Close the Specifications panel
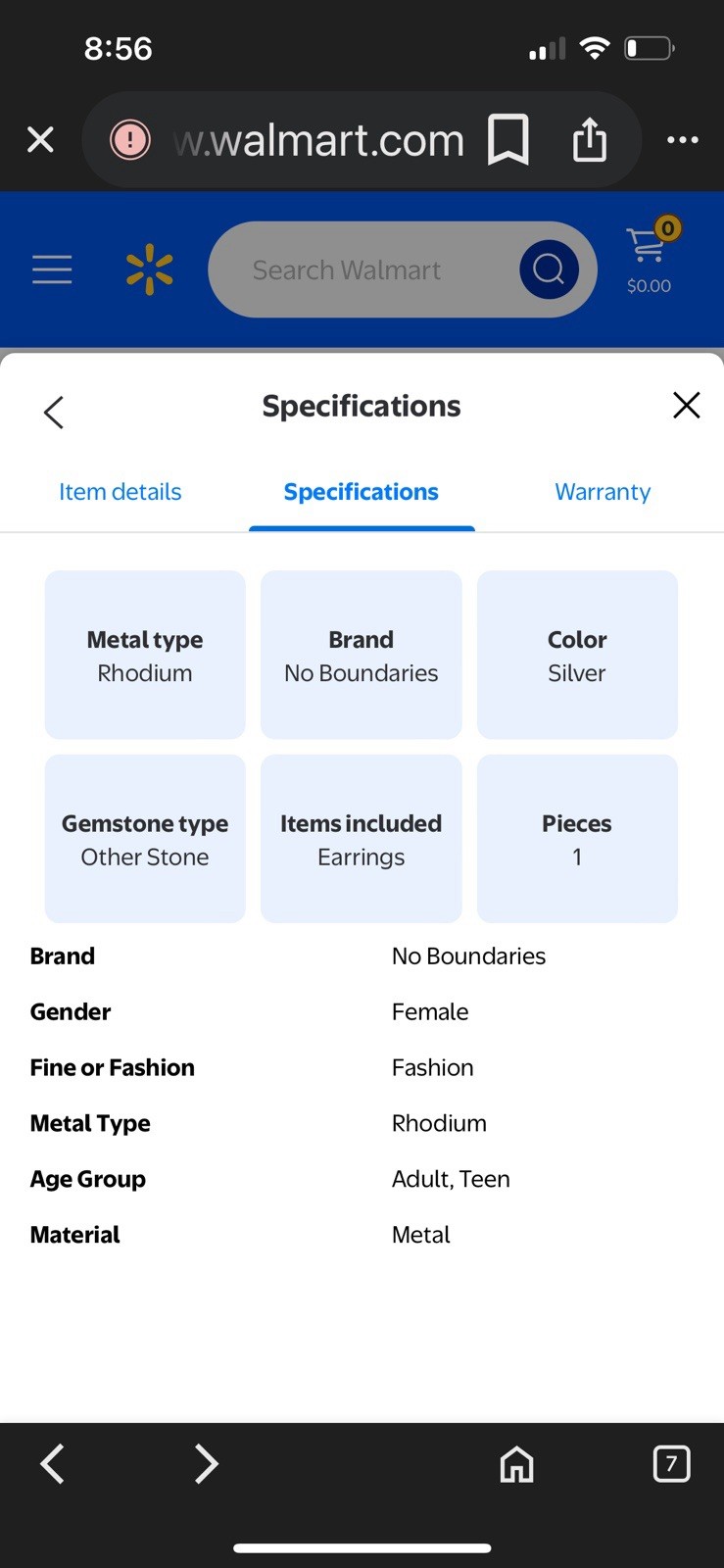Viewport: 724px width, 1568px height. tap(687, 405)
